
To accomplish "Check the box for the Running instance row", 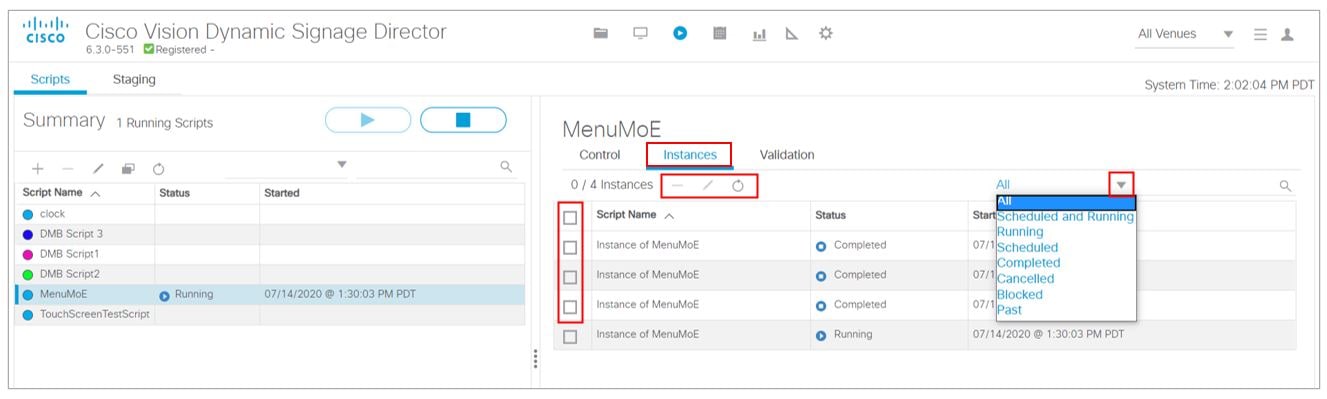I will coord(570,337).
